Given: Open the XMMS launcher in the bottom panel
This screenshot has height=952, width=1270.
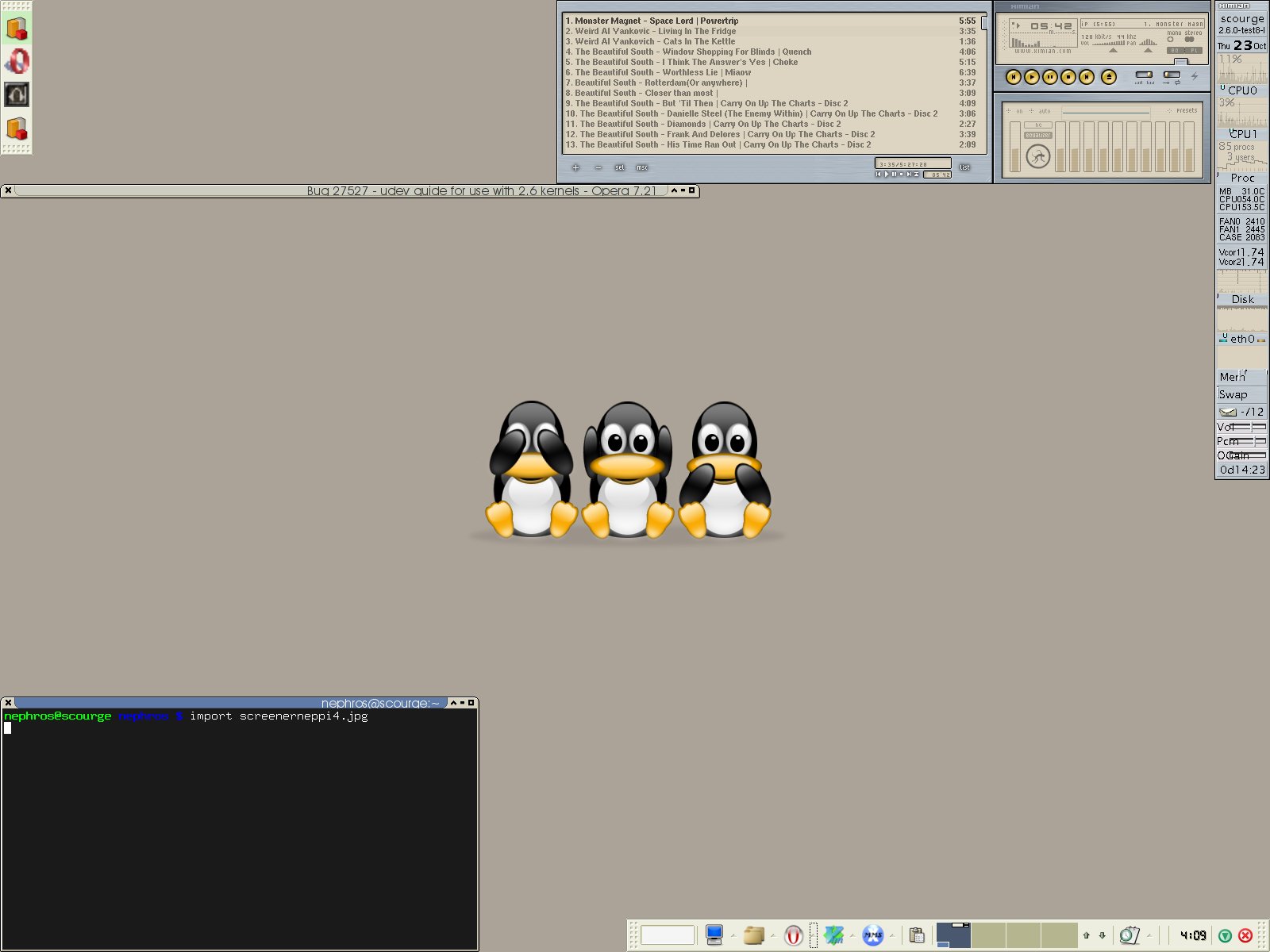Looking at the screenshot, I should click(x=872, y=935).
